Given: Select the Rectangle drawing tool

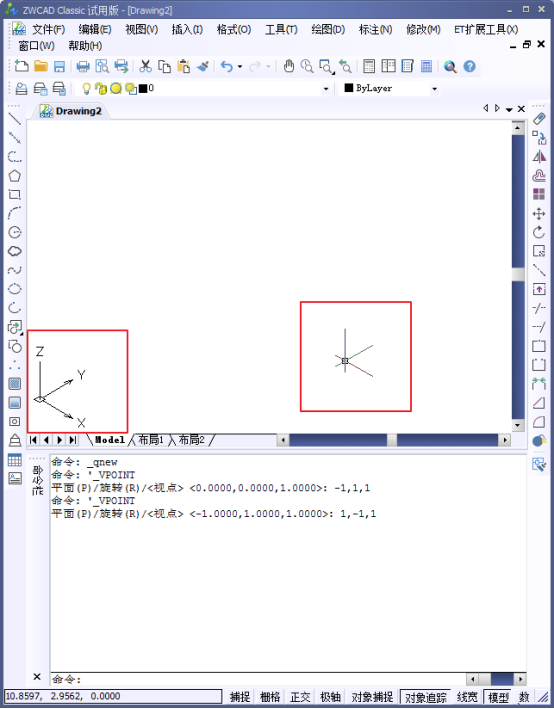Looking at the screenshot, I should pyautogui.click(x=14, y=194).
